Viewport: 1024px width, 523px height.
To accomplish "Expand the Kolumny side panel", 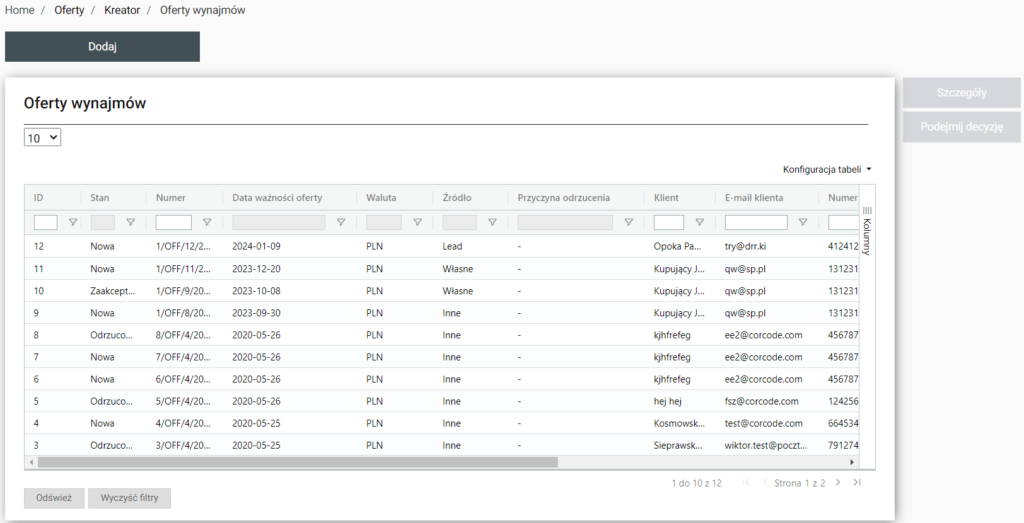I will coord(867,230).
